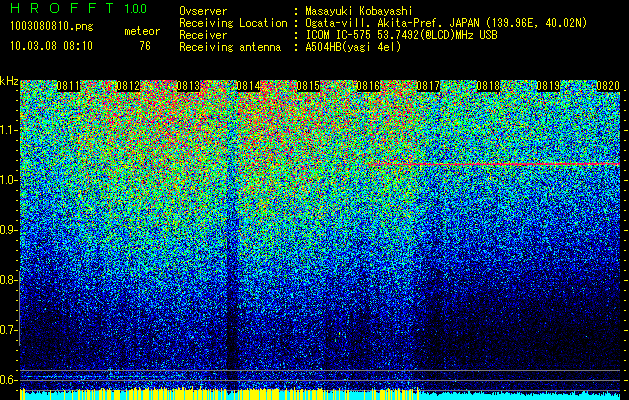Click the red horizontal signal line
Screen dimensions: 629x400
click(x=495, y=164)
